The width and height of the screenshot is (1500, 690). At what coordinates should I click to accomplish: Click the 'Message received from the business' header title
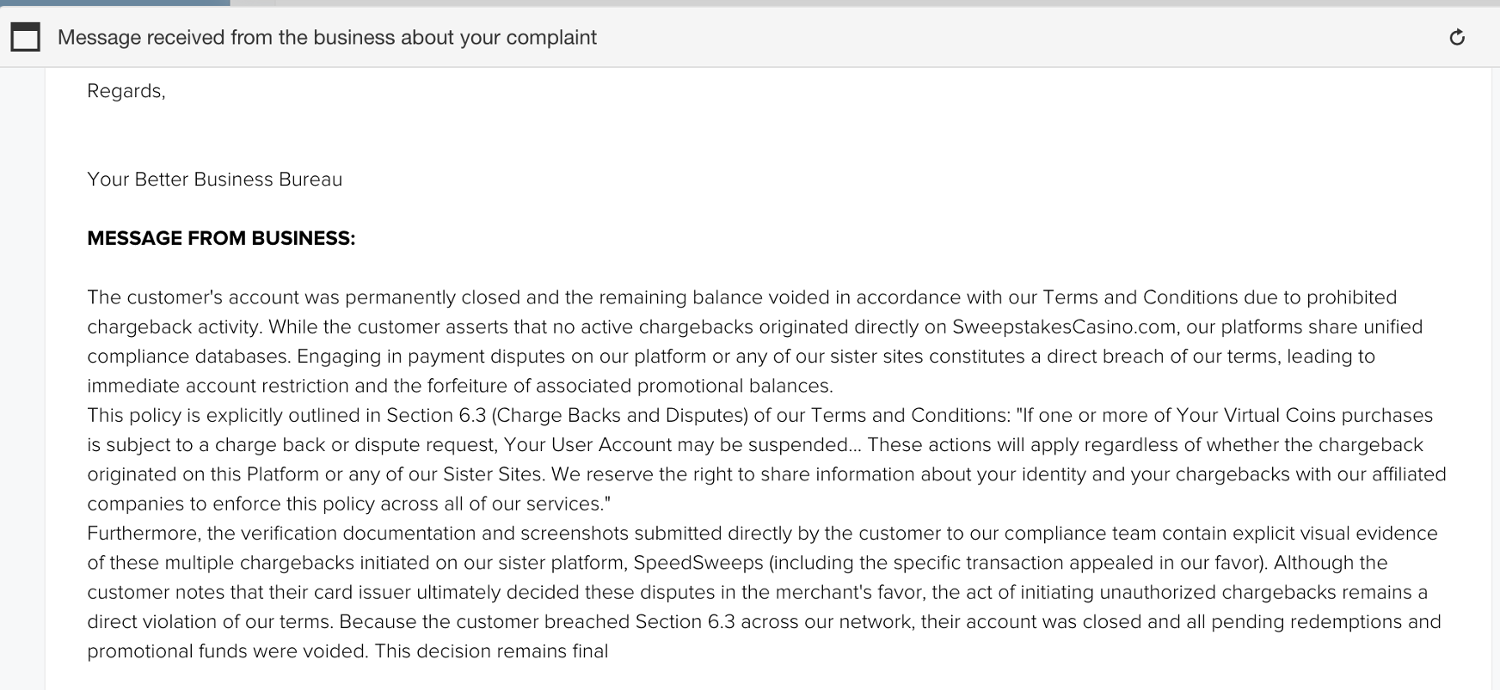(x=327, y=38)
